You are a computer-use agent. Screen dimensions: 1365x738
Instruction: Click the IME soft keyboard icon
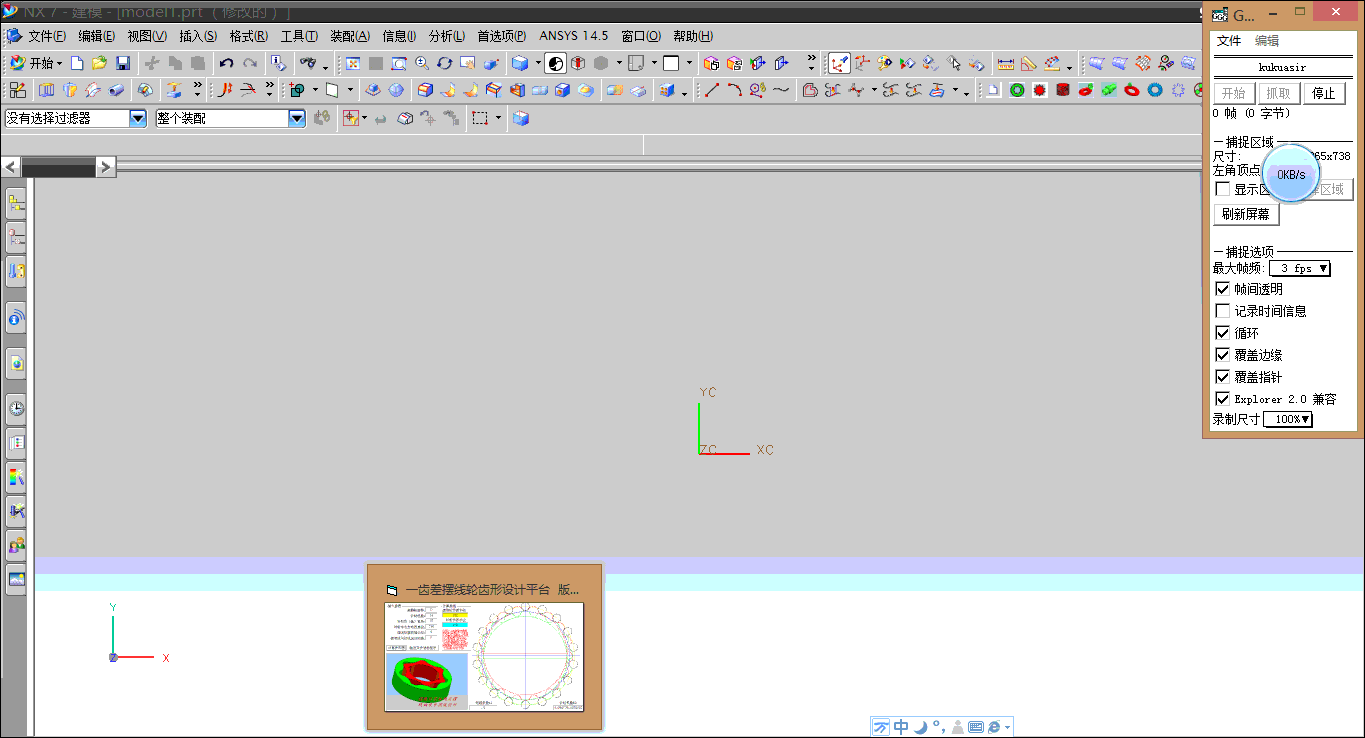[x=976, y=727]
